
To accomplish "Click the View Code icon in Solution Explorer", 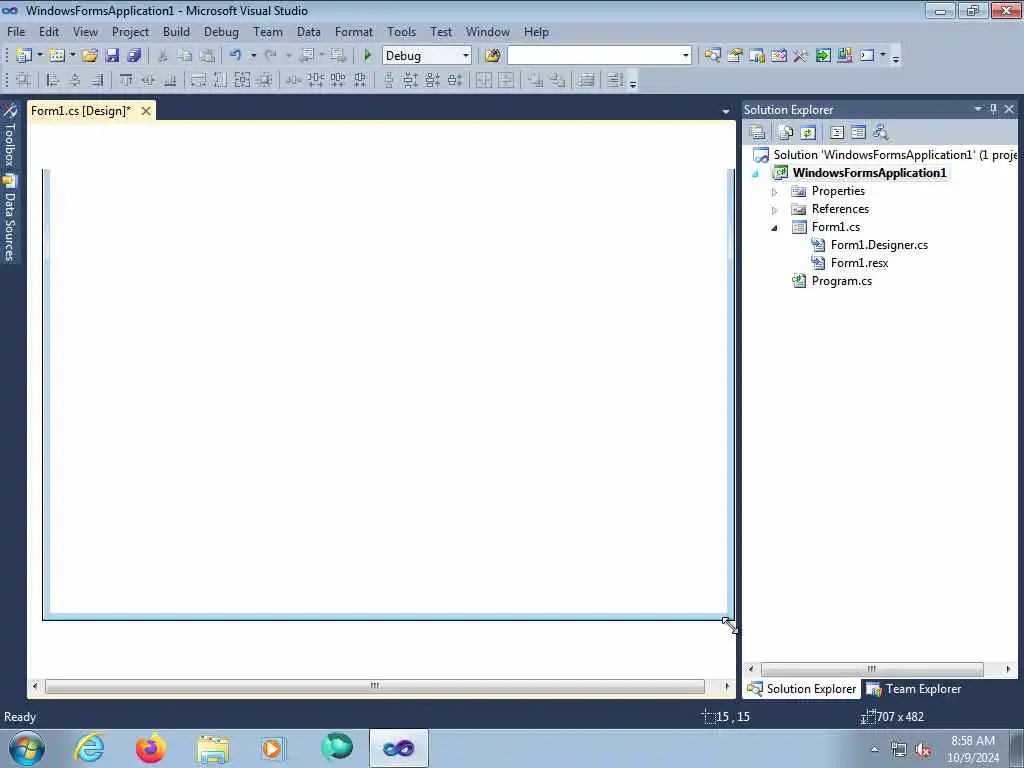I will (837, 133).
